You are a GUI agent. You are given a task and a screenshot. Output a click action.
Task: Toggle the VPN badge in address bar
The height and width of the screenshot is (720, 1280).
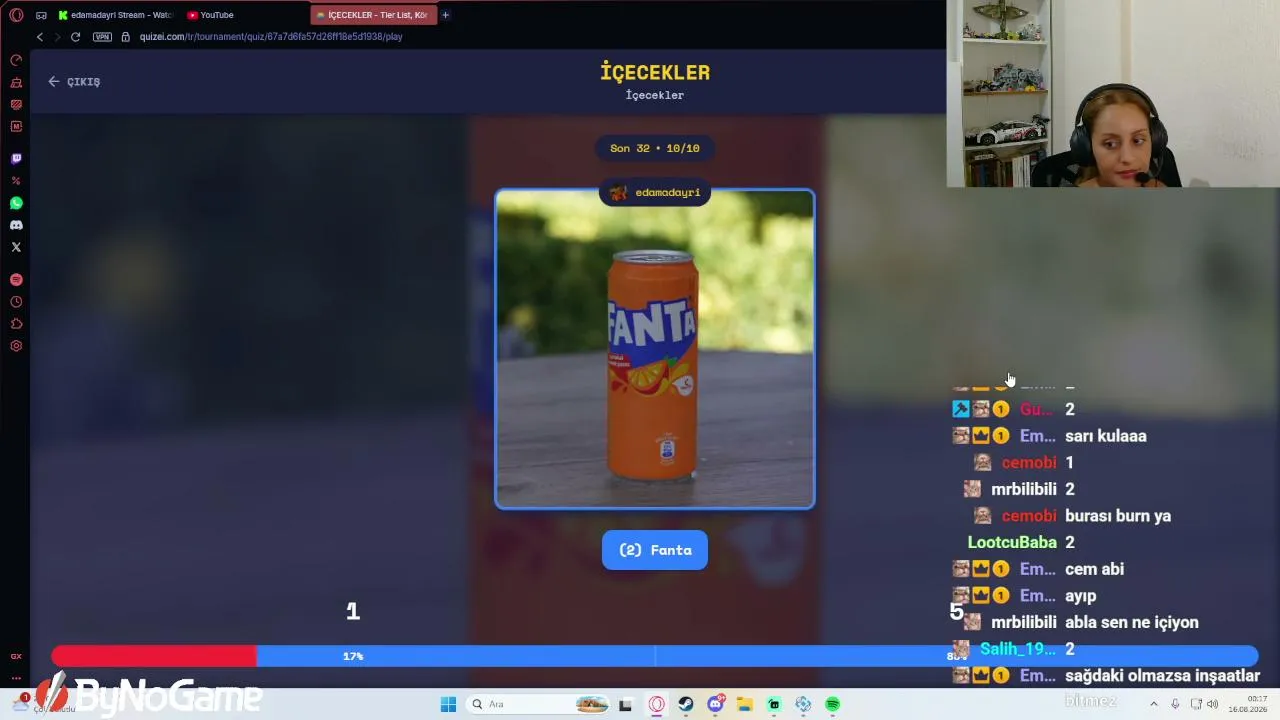(102, 37)
